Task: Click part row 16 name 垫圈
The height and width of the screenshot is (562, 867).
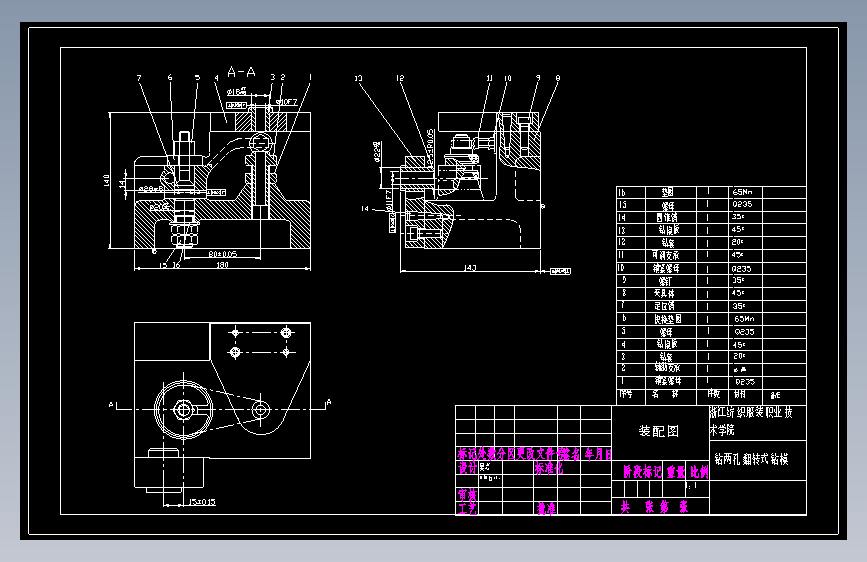Action: [x=667, y=192]
